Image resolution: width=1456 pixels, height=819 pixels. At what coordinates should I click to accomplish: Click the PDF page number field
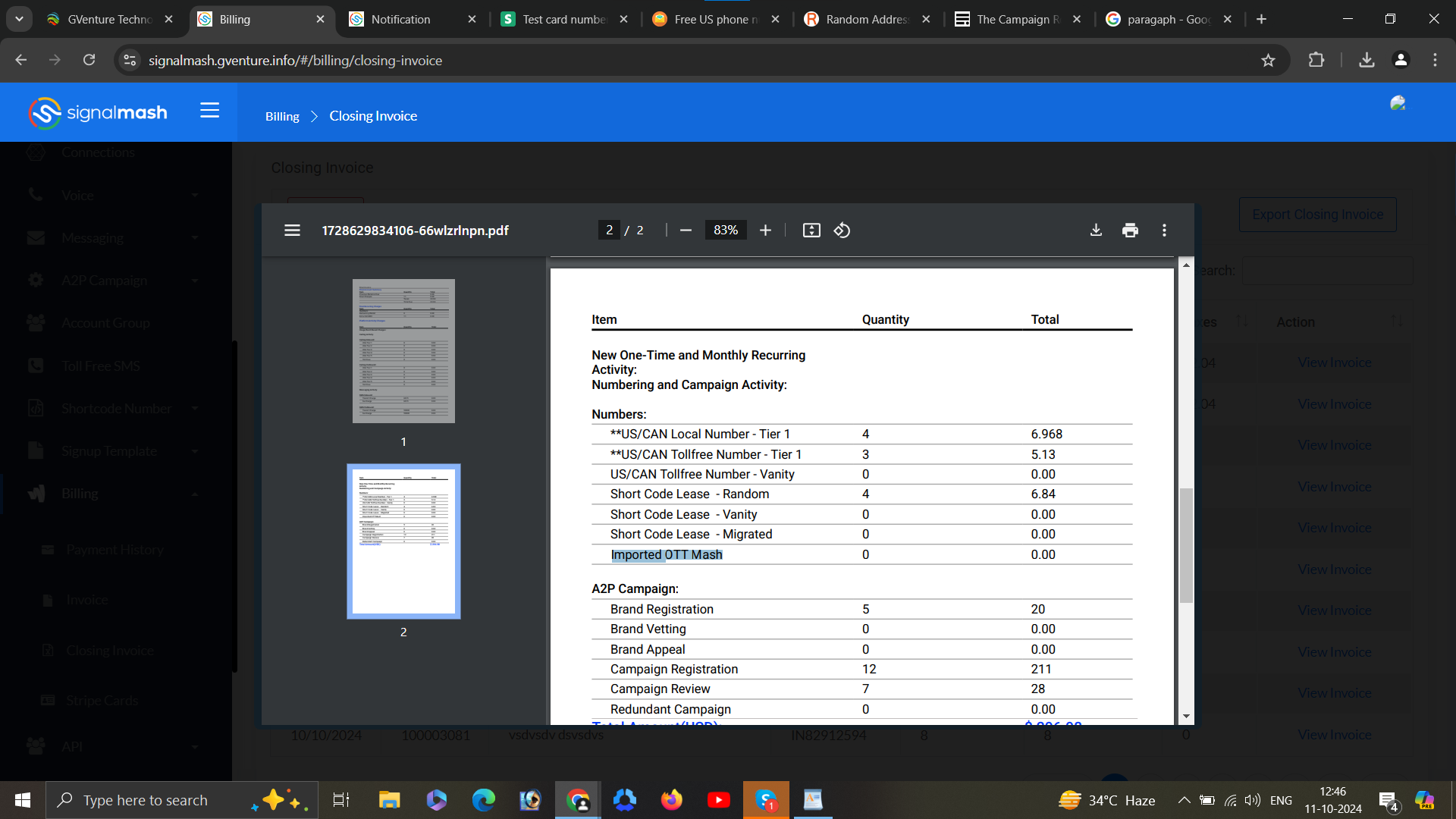tap(609, 231)
